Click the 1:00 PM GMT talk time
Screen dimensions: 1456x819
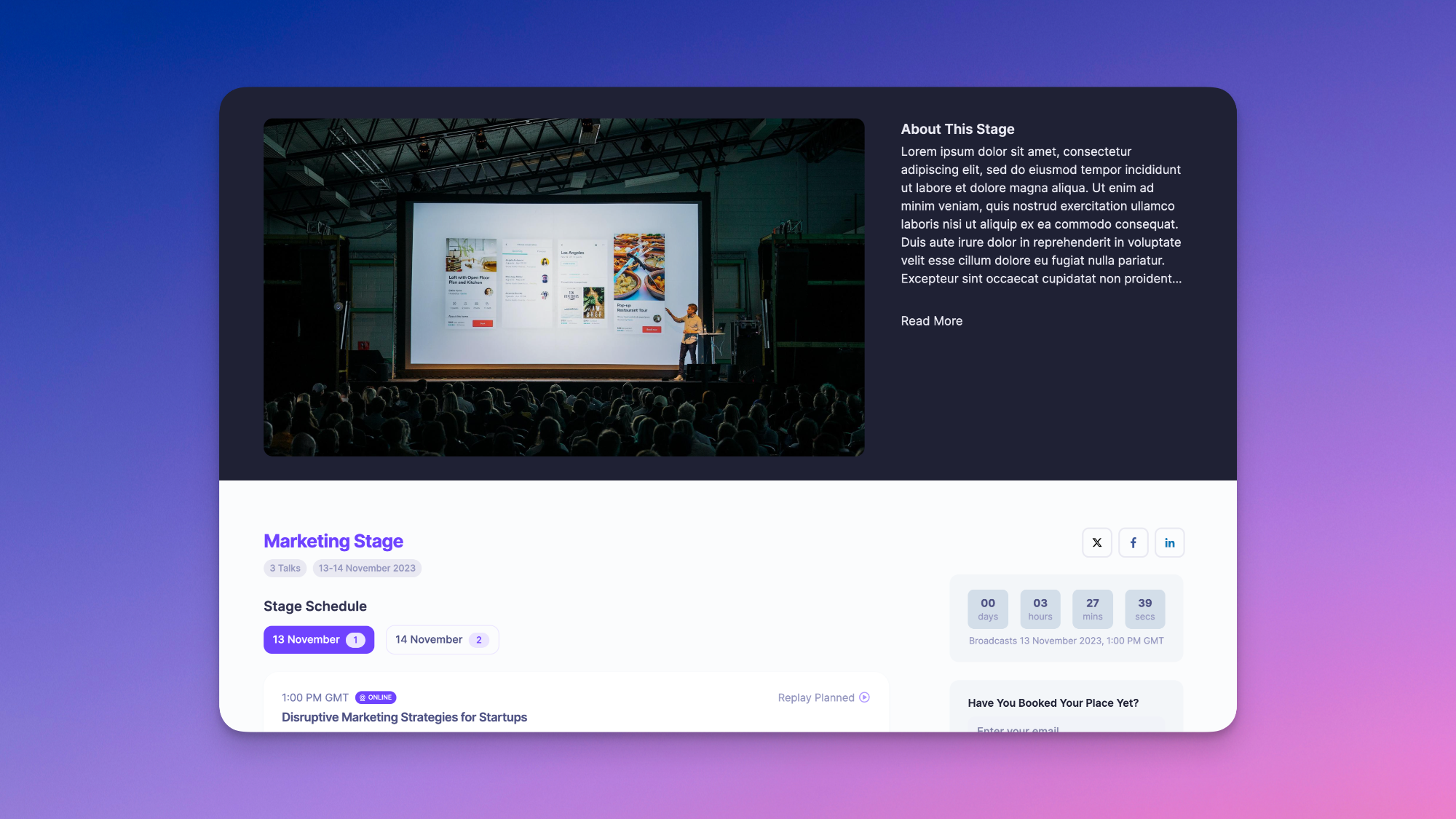pyautogui.click(x=314, y=697)
